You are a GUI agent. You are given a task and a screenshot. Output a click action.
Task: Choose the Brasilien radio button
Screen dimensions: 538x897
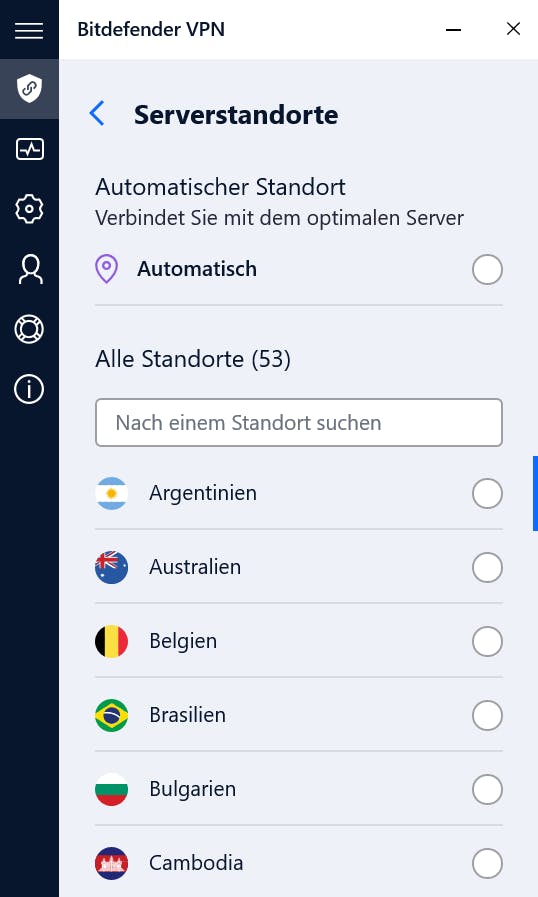click(x=487, y=715)
